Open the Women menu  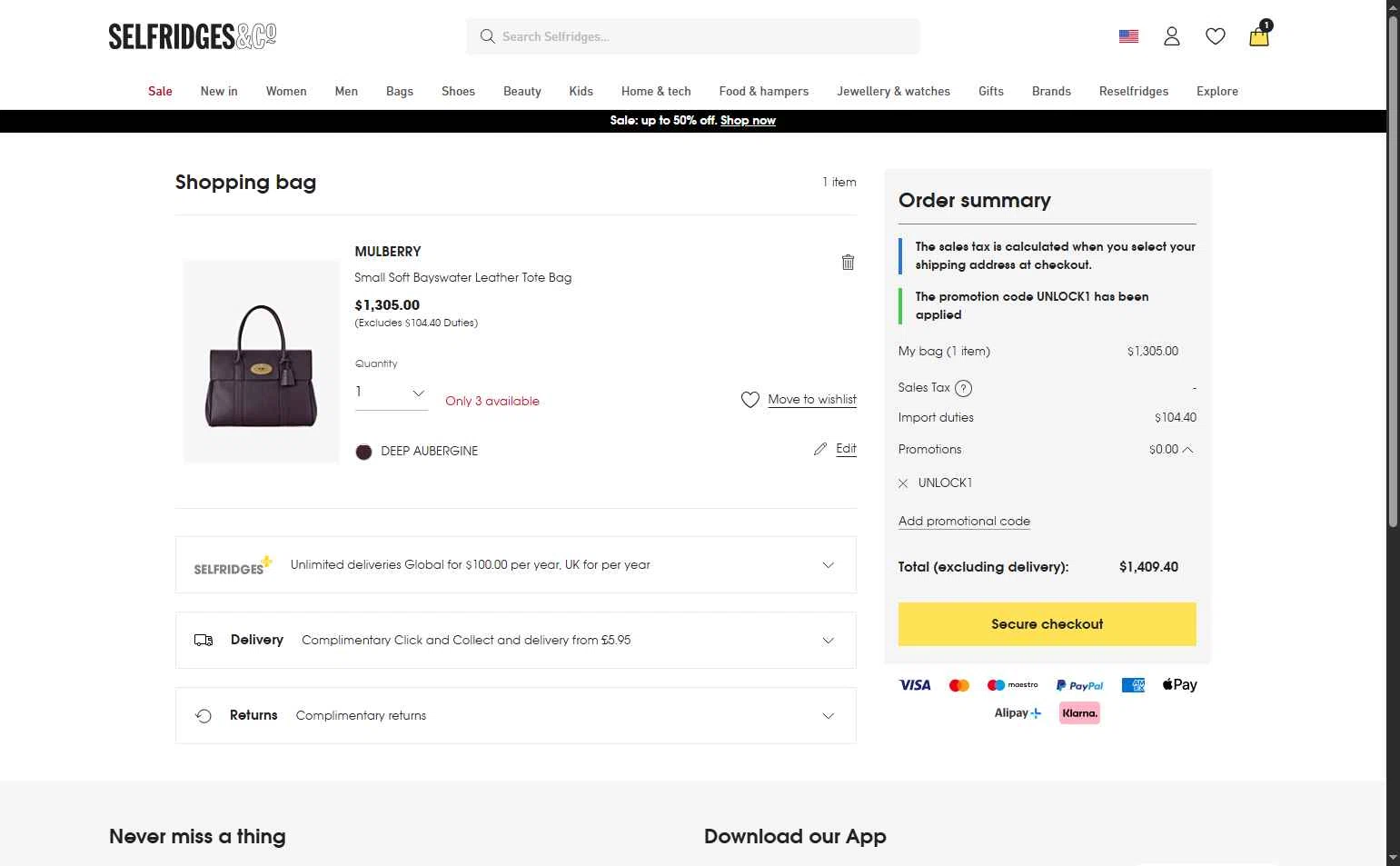point(286,91)
